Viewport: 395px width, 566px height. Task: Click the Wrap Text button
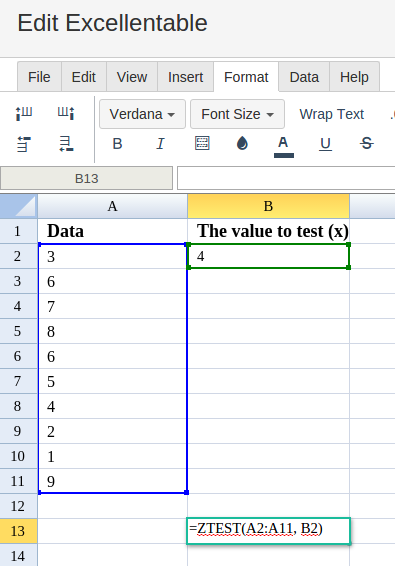[331, 114]
